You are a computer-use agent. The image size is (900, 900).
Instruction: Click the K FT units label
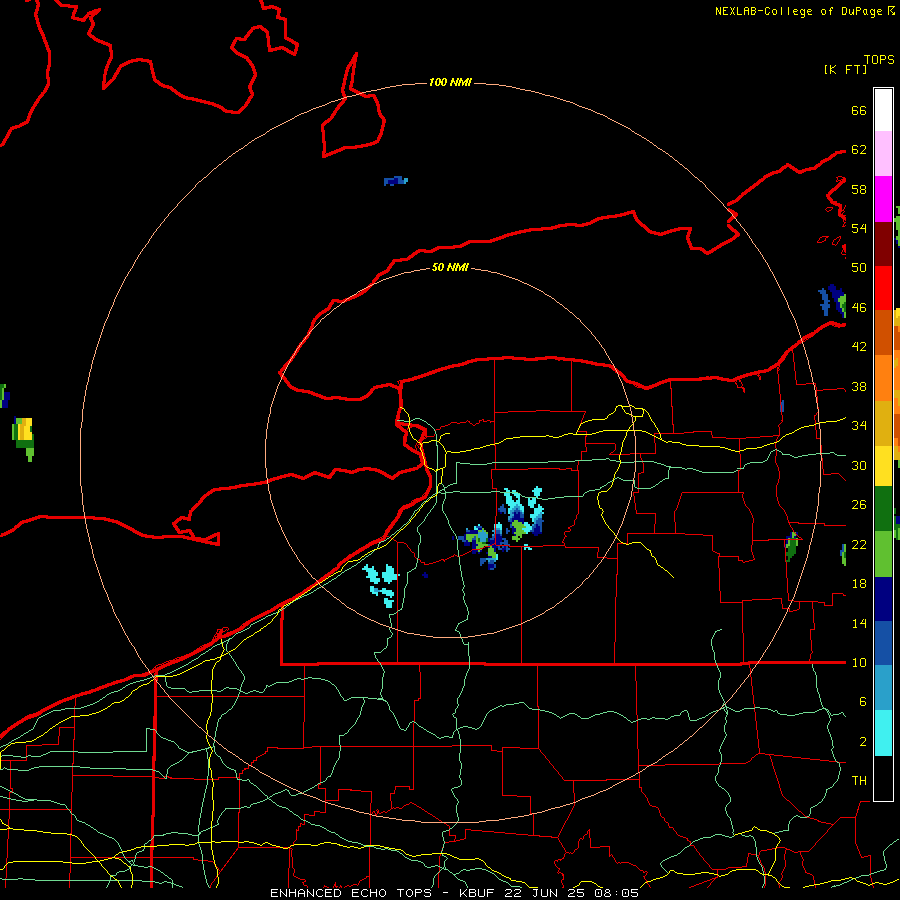click(x=845, y=69)
